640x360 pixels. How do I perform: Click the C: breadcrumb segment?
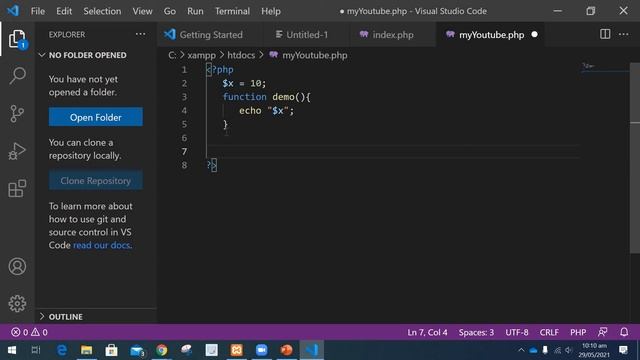[x=172, y=55]
